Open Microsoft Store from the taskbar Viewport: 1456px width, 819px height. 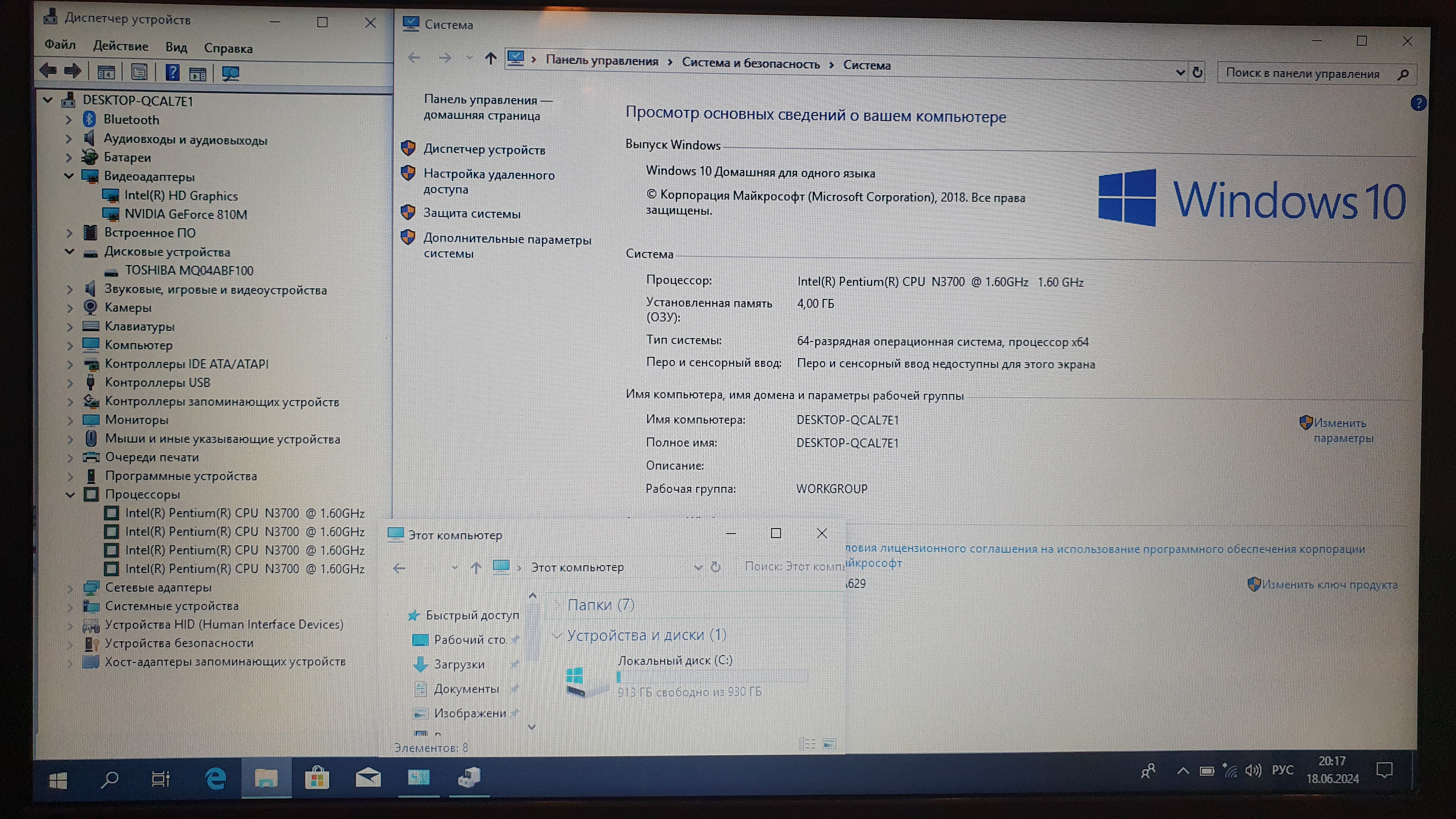click(317, 778)
